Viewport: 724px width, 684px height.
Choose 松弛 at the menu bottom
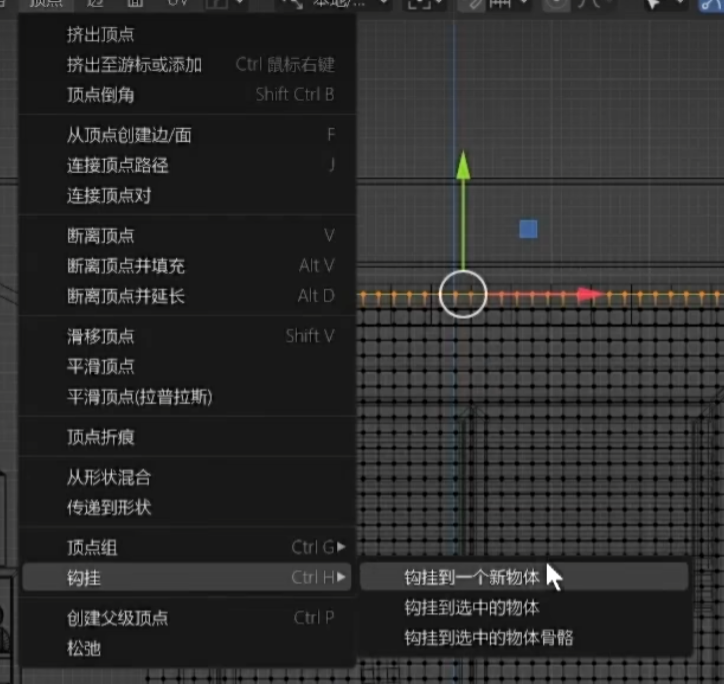[x=83, y=648]
